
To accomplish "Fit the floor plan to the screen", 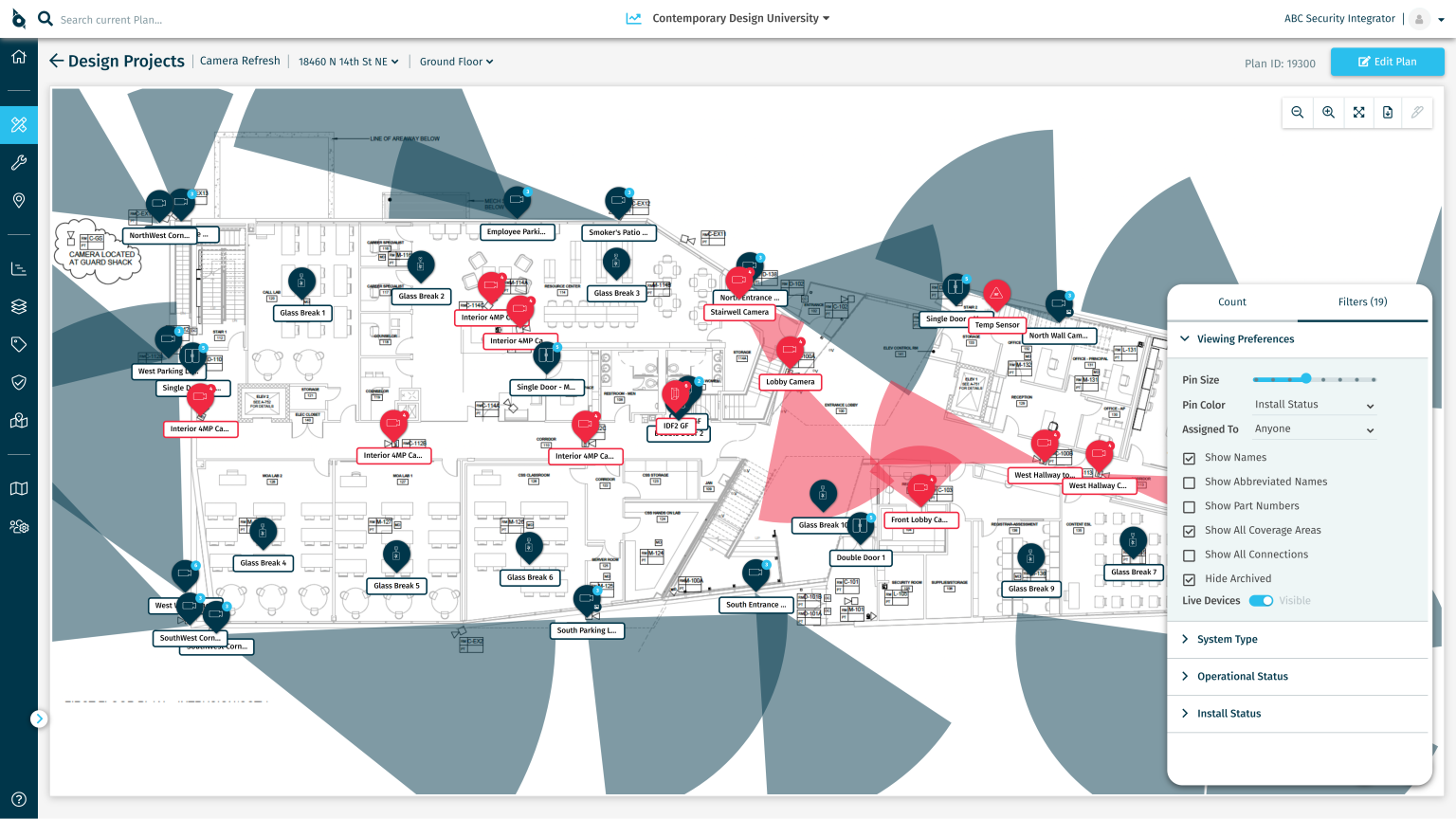I will point(1358,112).
